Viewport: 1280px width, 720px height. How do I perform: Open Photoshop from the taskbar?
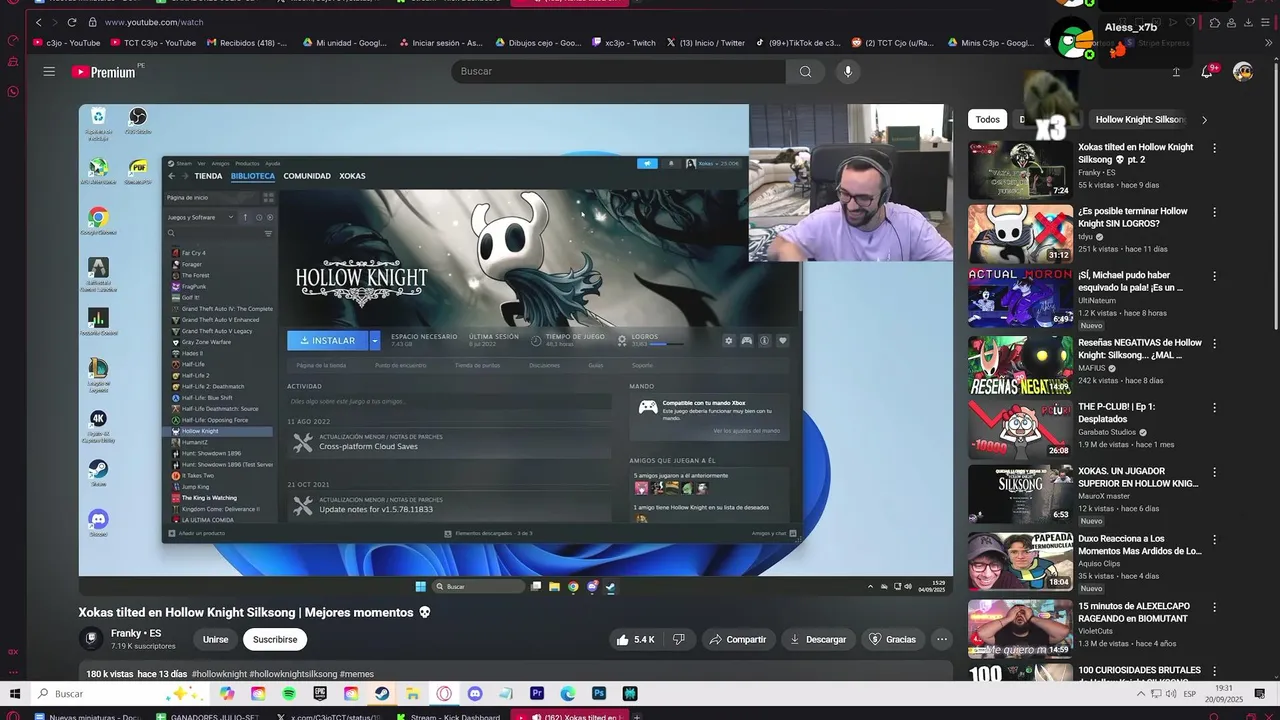tap(599, 693)
